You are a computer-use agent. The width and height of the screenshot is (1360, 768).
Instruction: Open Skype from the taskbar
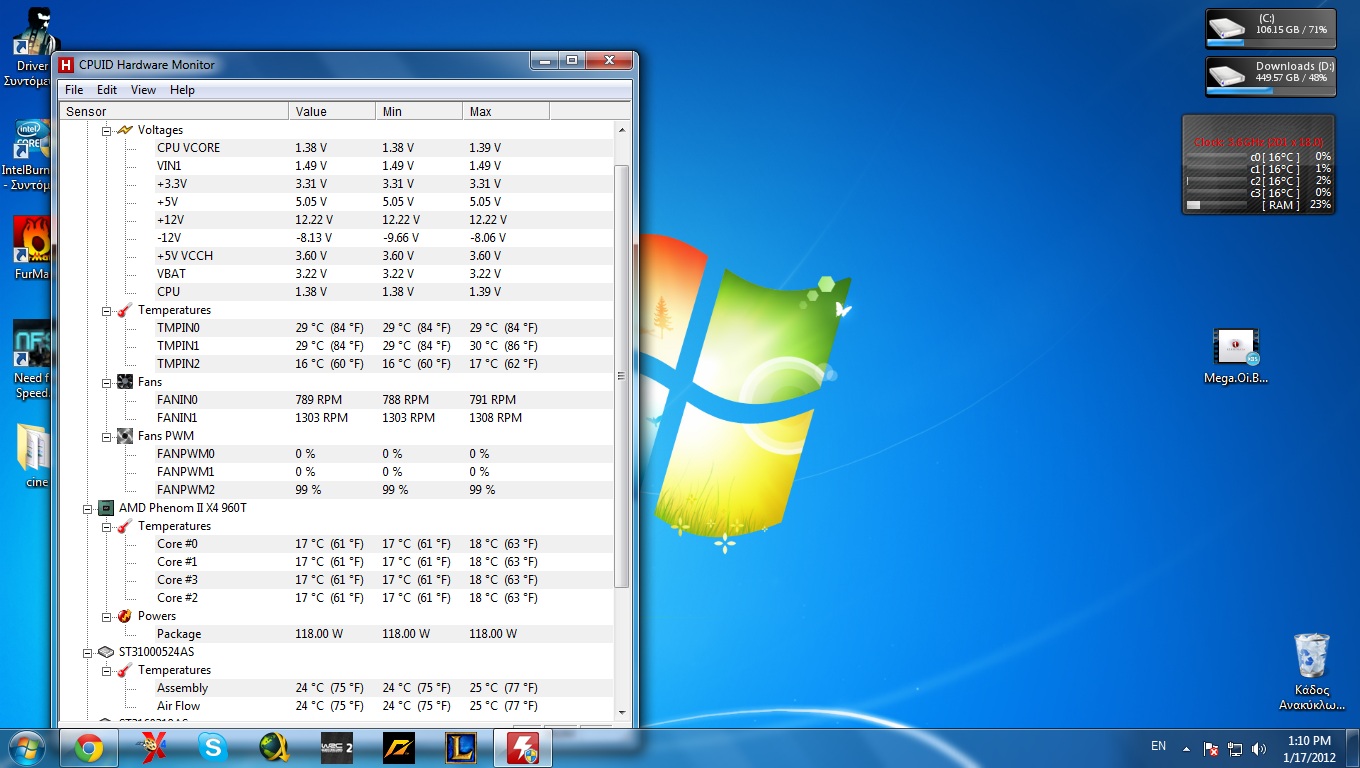(212, 747)
